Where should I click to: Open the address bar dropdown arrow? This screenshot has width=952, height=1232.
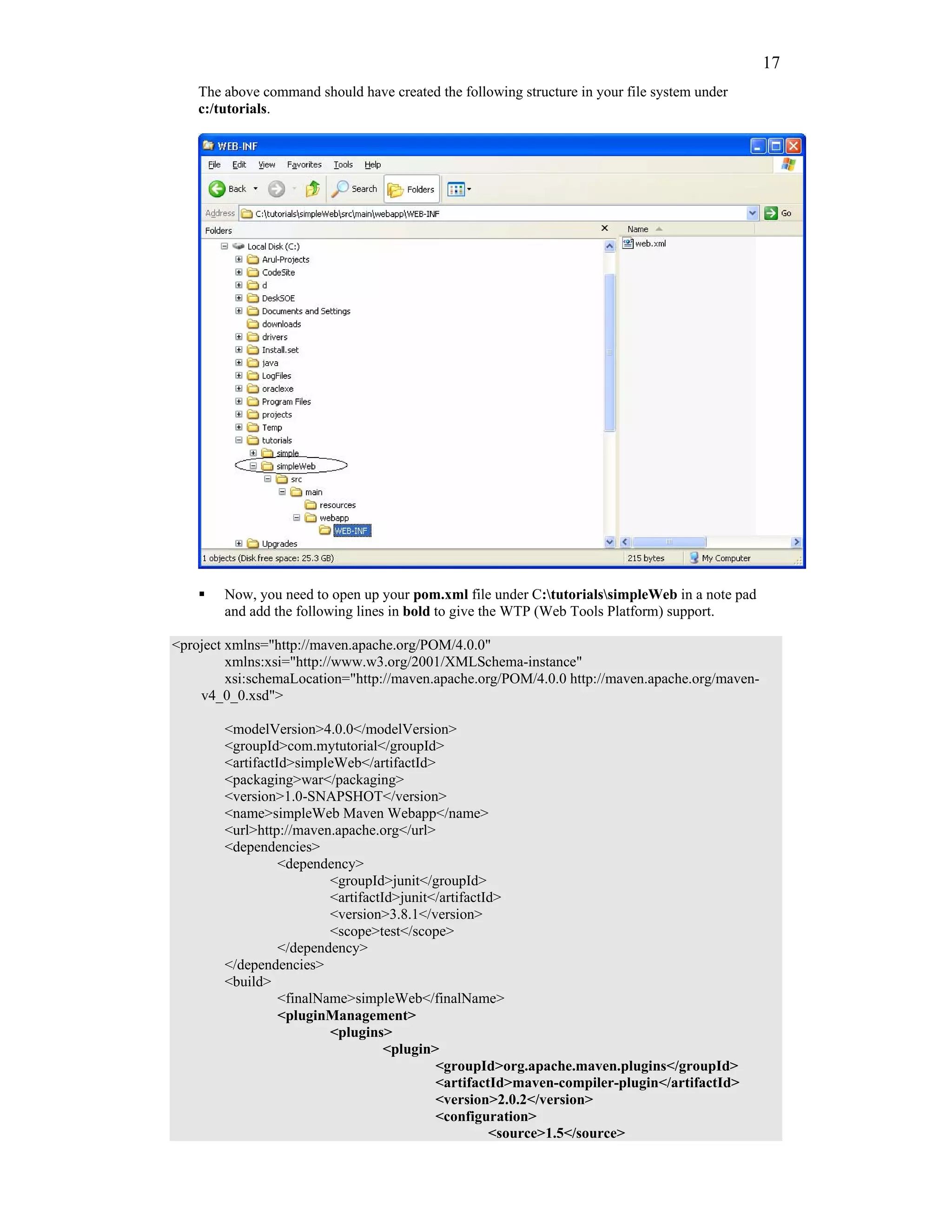tap(753, 213)
